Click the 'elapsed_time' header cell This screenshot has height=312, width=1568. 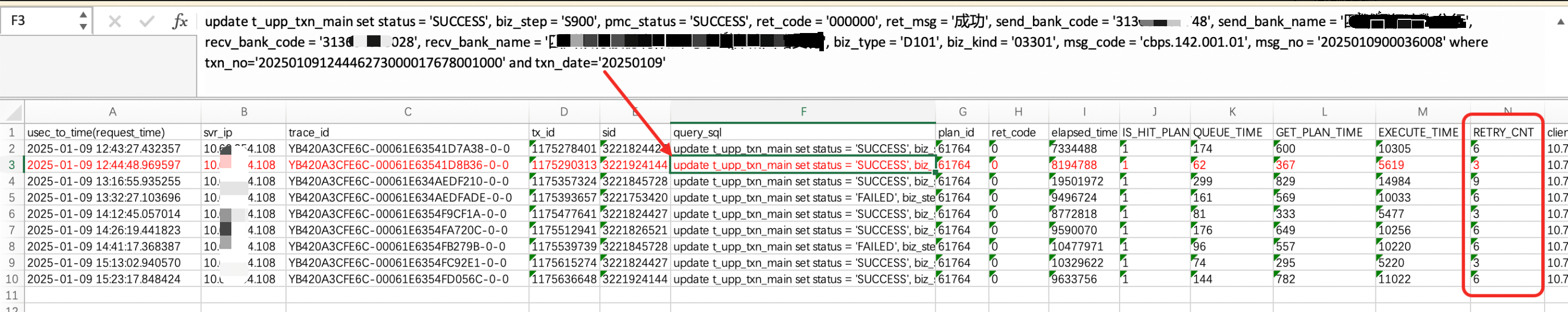pos(1084,133)
